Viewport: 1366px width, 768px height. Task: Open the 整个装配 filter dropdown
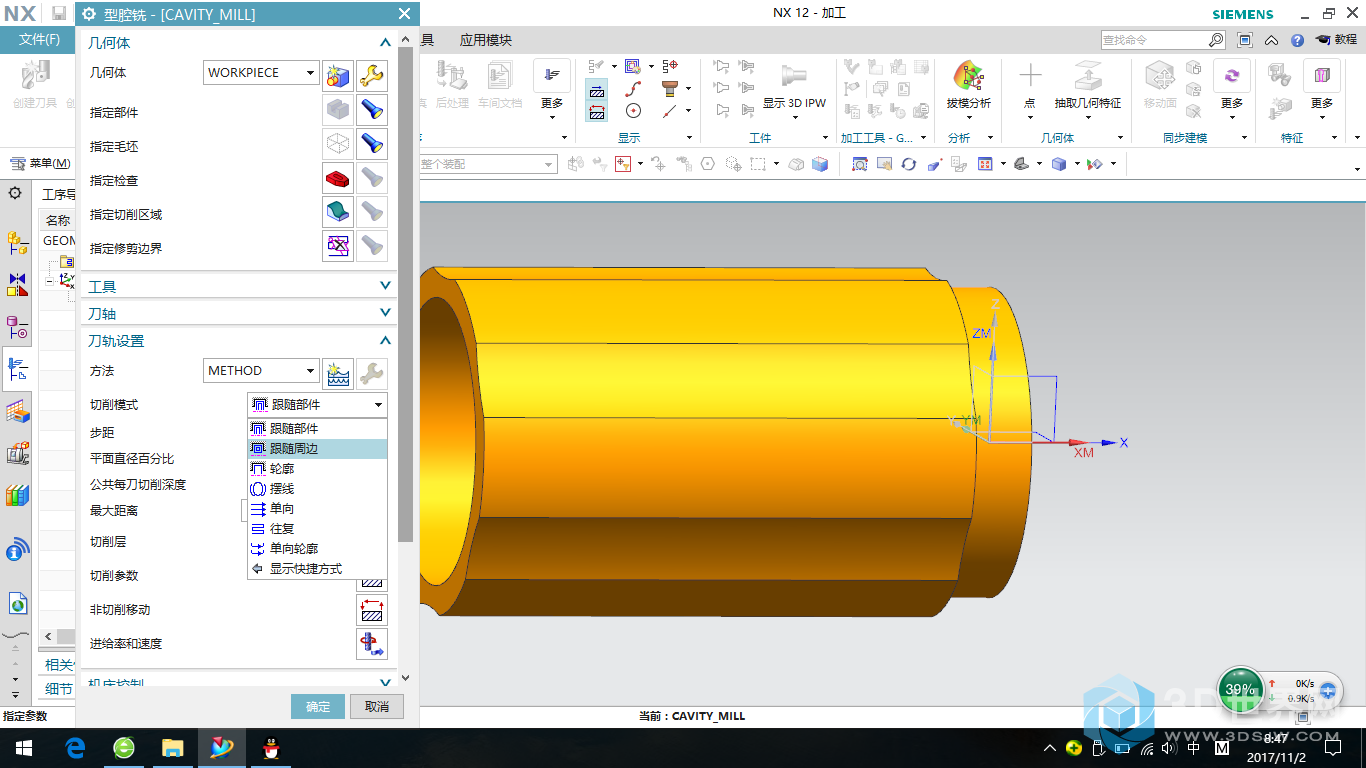click(549, 164)
